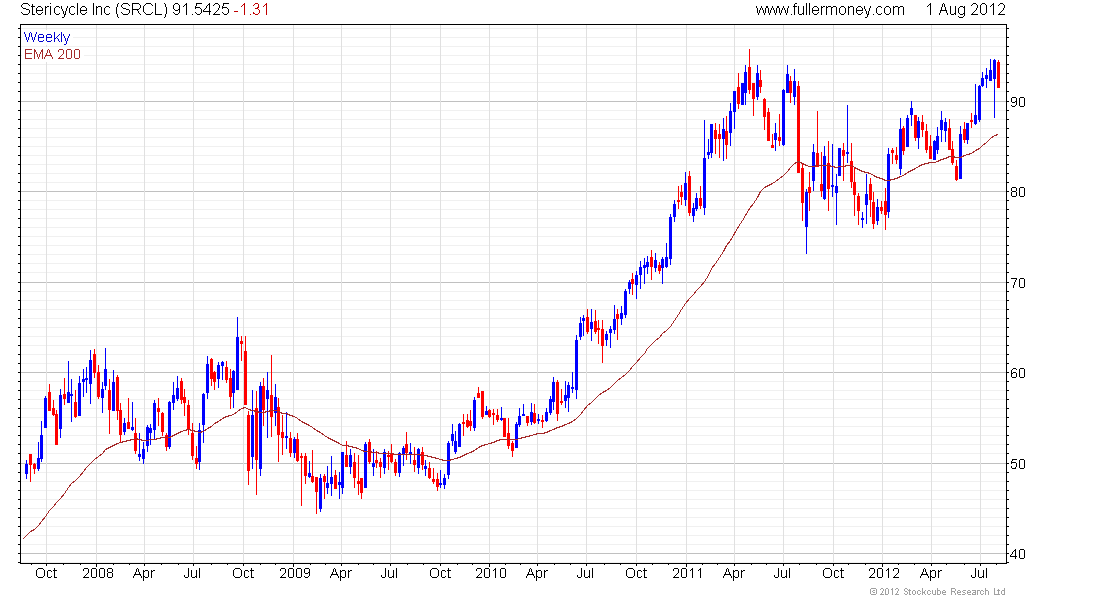Click the 60 price axis label
The width and height of the screenshot is (1100, 600).
[x=1017, y=373]
